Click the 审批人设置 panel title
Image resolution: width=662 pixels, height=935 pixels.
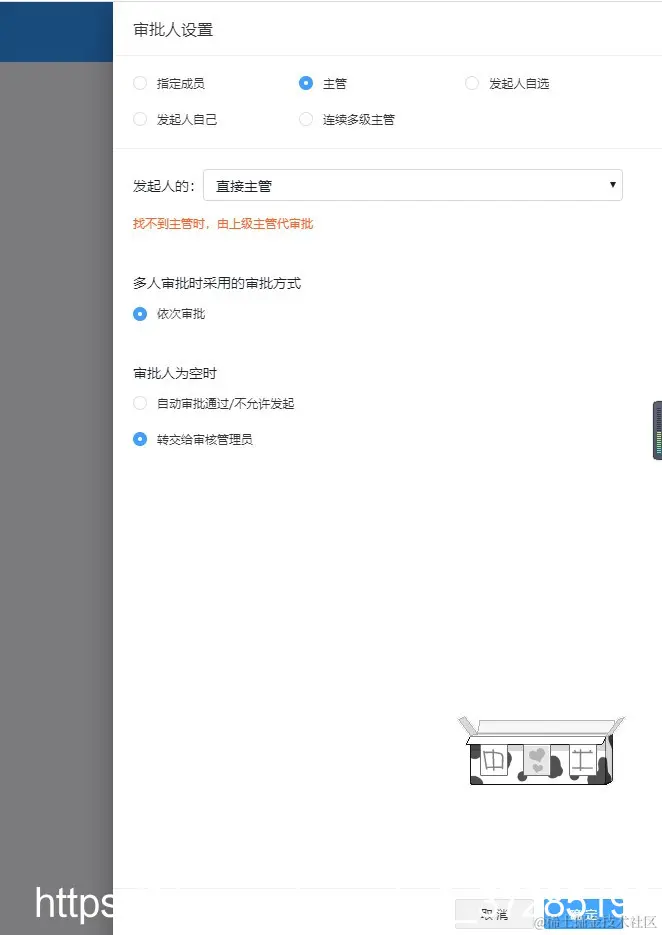tap(173, 30)
